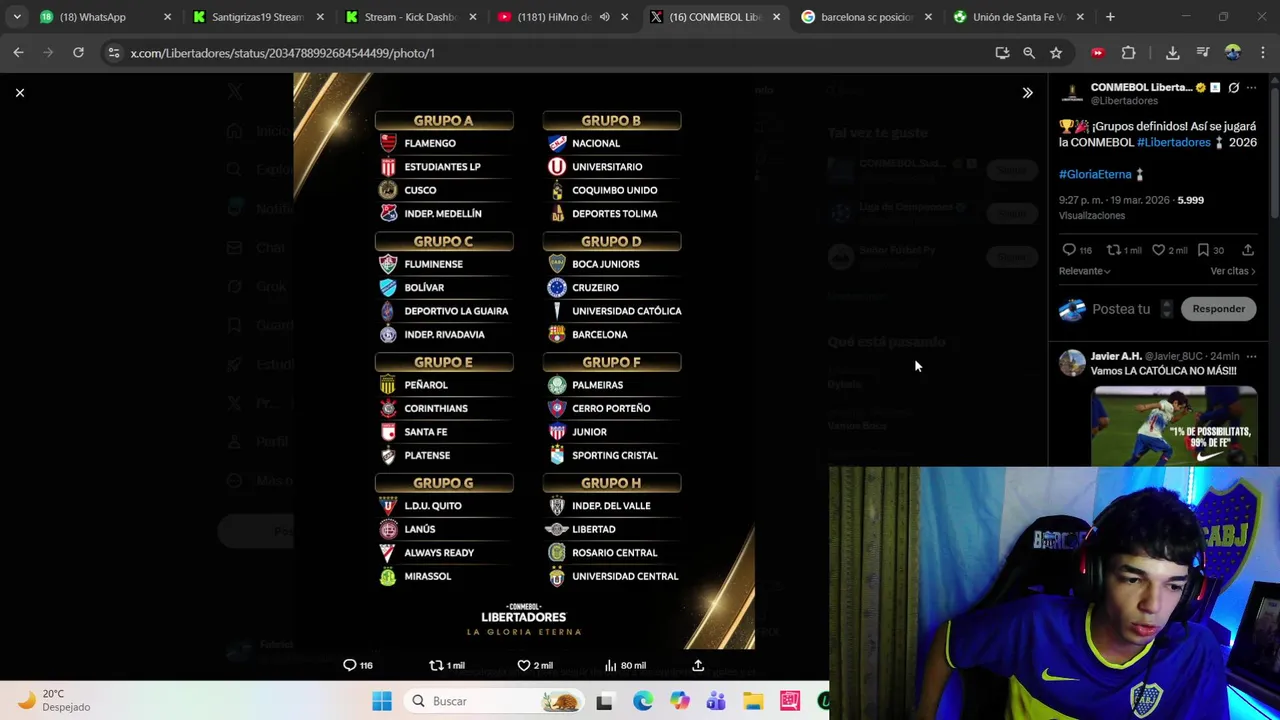The width and height of the screenshot is (1280, 720).
Task: Open the tab search dropdown arrow
Action: point(17,17)
